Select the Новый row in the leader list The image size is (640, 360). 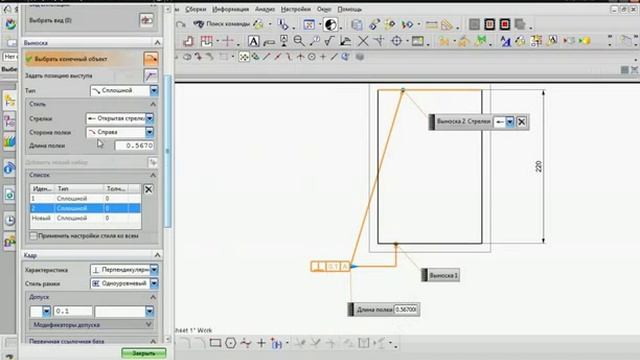point(85,218)
